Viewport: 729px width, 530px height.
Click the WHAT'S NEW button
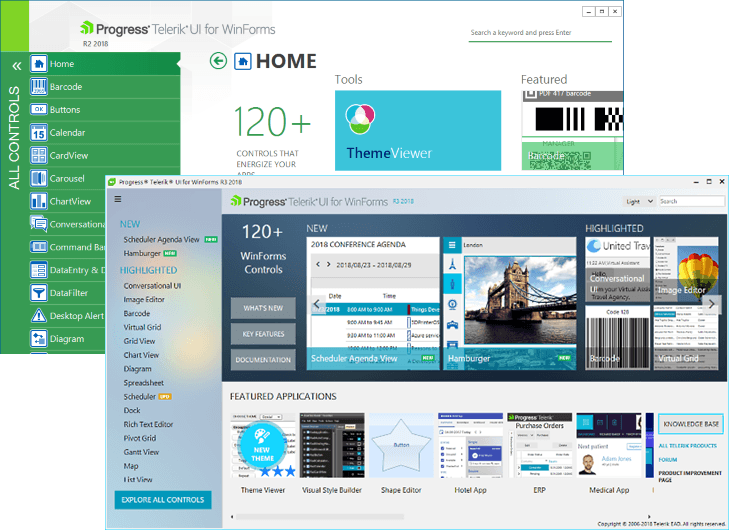[263, 308]
